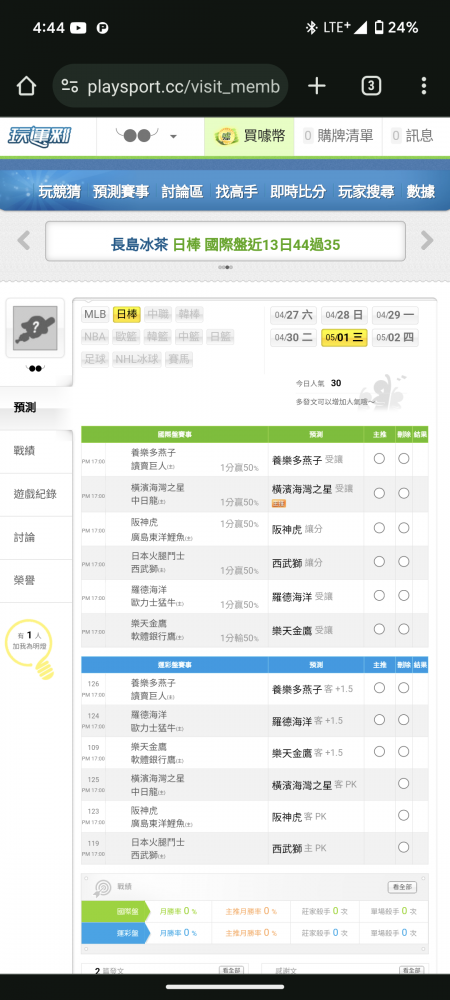The height and width of the screenshot is (1000, 450).
Task: Open the 戰績 sidebar tab
Action: pyautogui.click(x=36, y=451)
